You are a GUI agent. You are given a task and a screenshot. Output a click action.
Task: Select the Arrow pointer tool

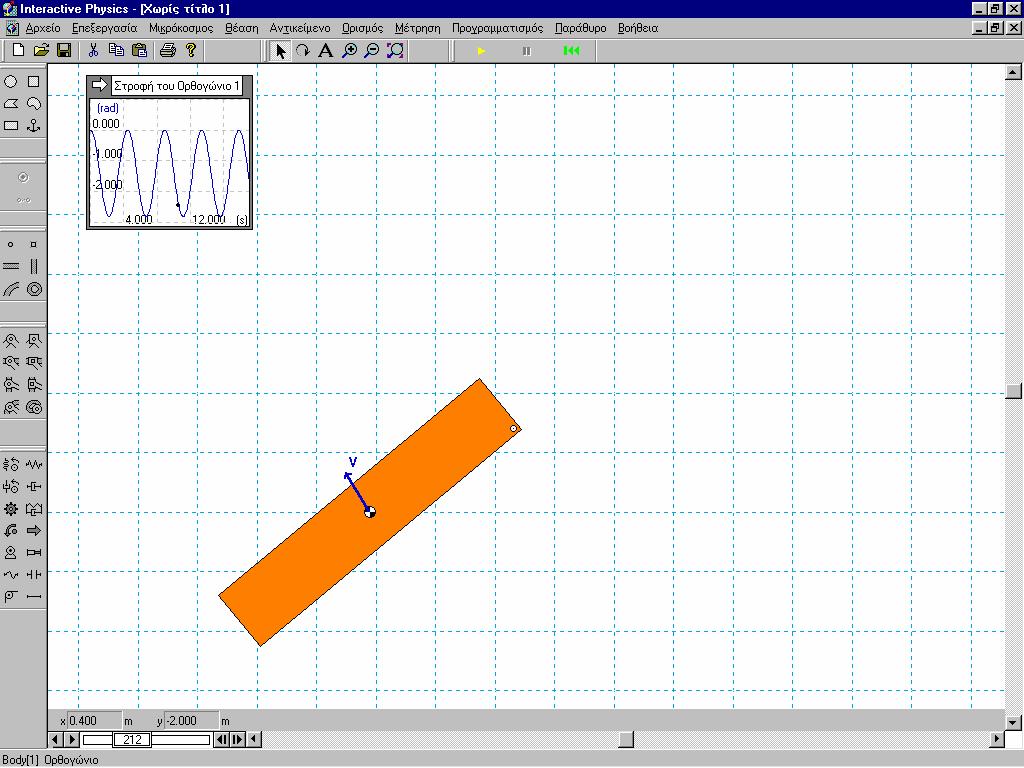281,50
